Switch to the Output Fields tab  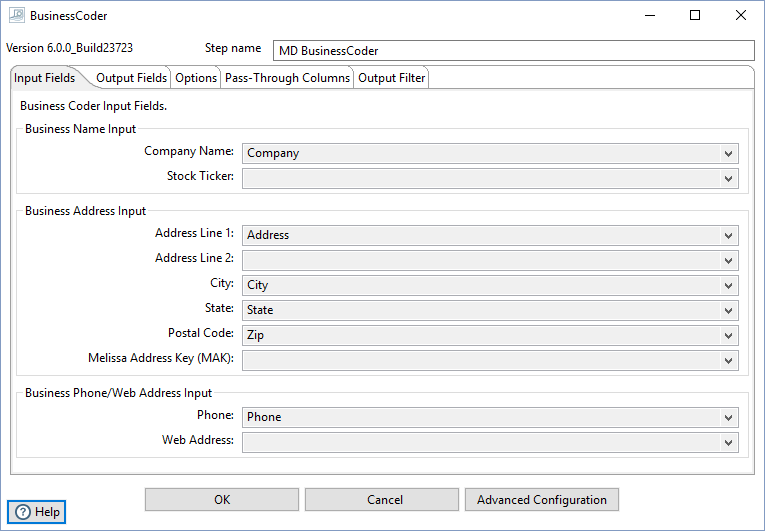[x=131, y=78]
